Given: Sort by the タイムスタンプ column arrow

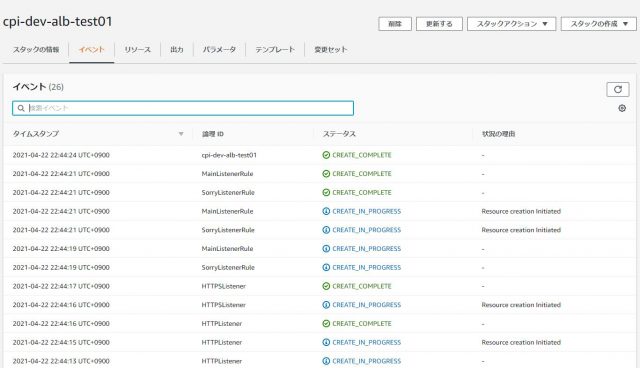Looking at the screenshot, I should click(181, 134).
